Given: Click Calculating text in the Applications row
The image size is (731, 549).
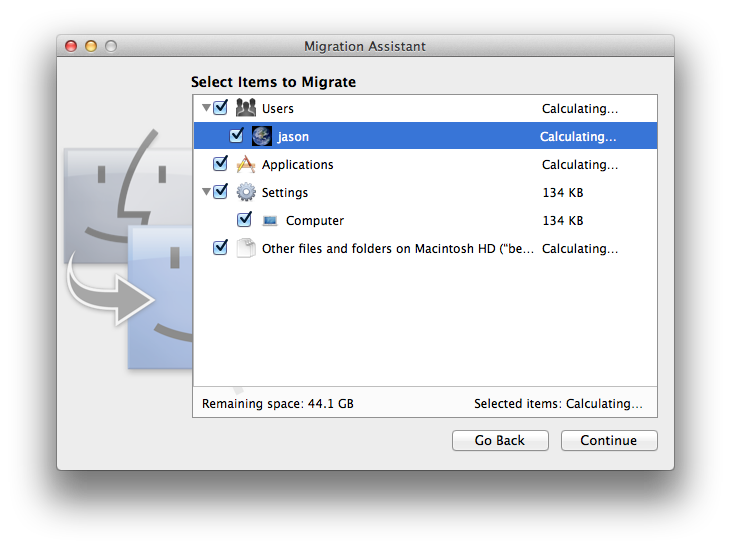Looking at the screenshot, I should pyautogui.click(x=579, y=165).
